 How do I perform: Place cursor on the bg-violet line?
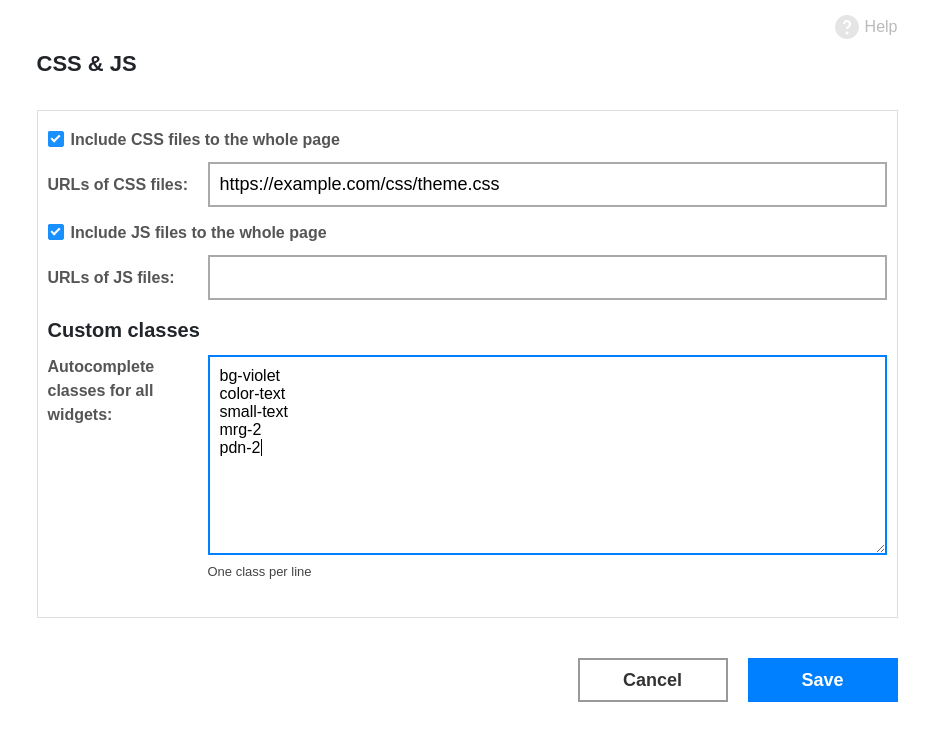[x=249, y=376]
